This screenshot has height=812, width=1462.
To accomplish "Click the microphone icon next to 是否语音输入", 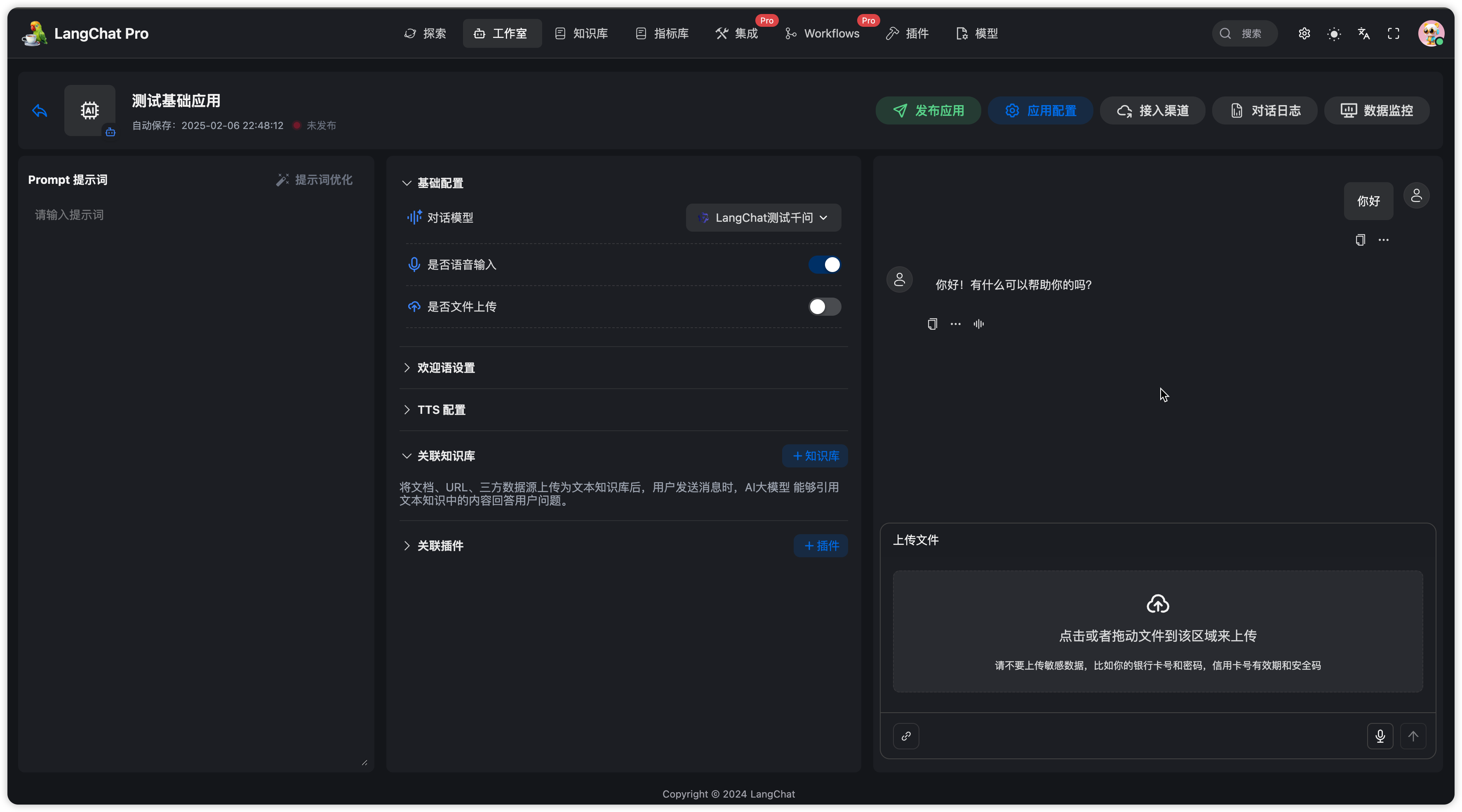I will click(414, 265).
